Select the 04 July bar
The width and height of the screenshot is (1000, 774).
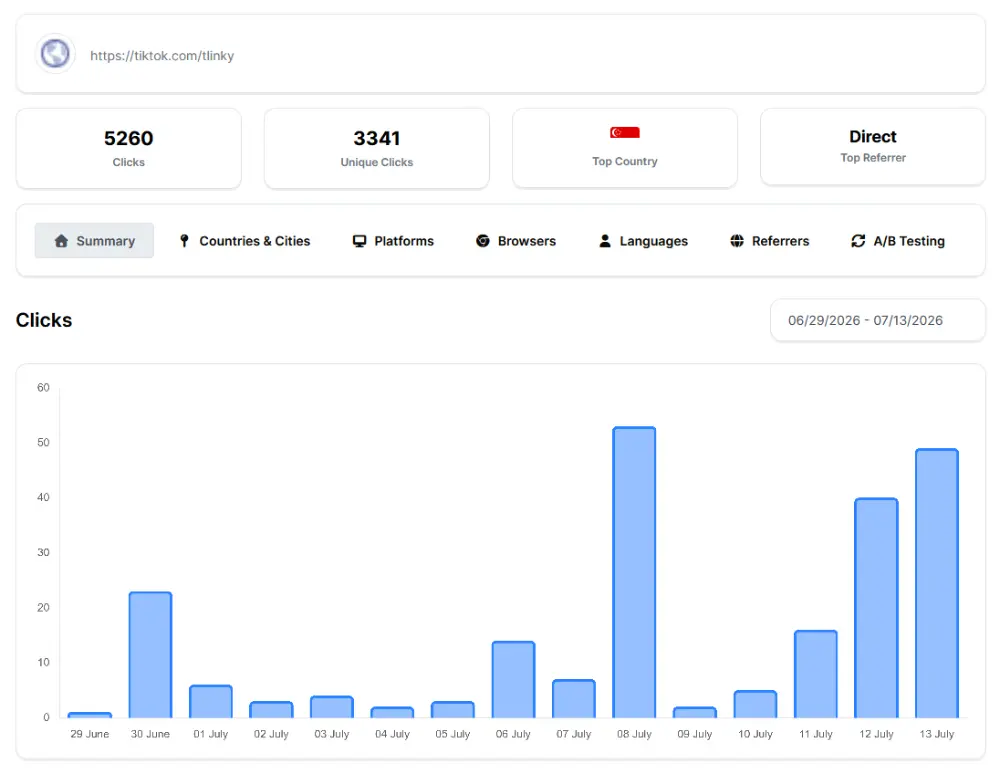point(392,712)
